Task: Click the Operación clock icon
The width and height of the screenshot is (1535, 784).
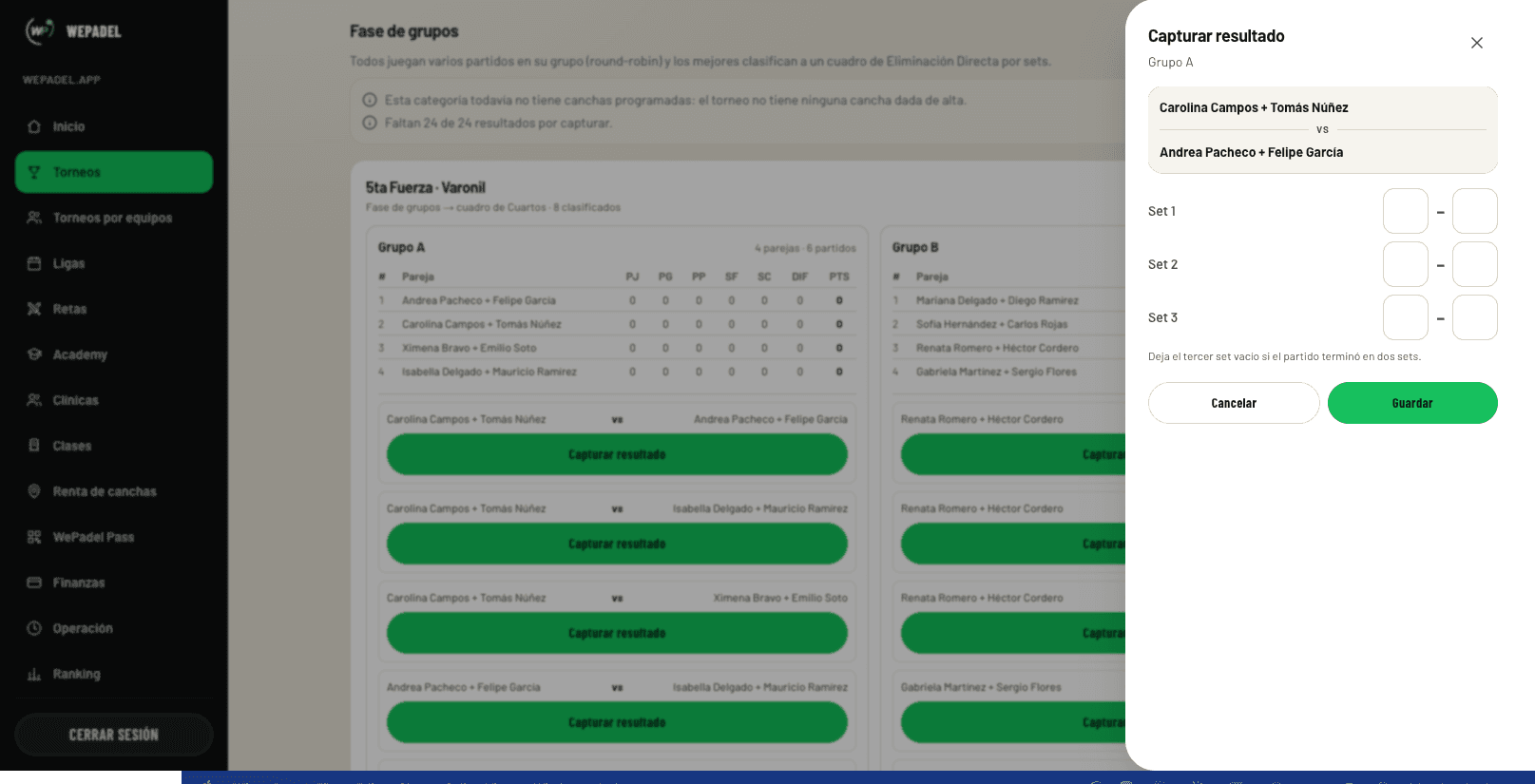Action: pos(34,628)
